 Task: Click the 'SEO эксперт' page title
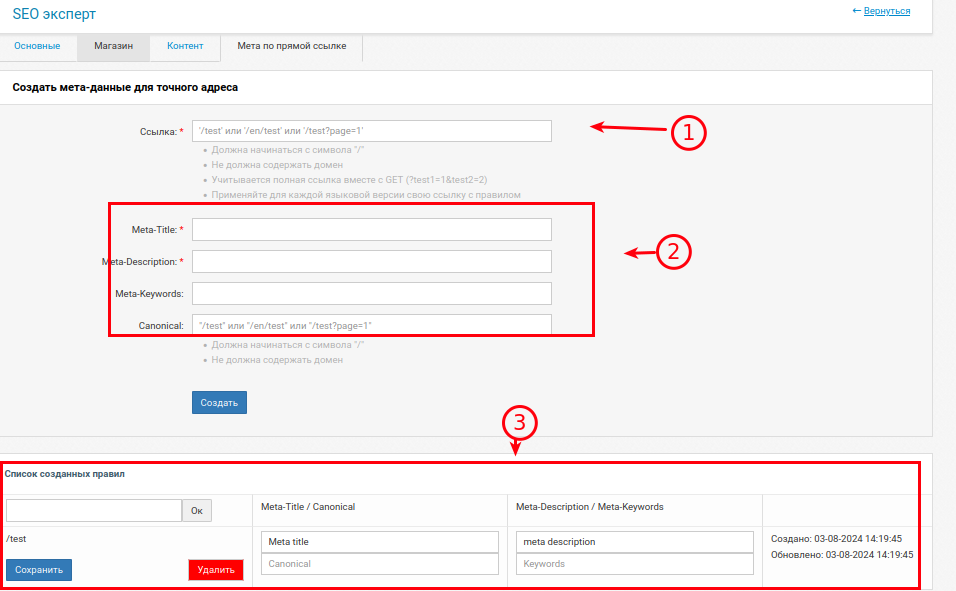point(54,14)
